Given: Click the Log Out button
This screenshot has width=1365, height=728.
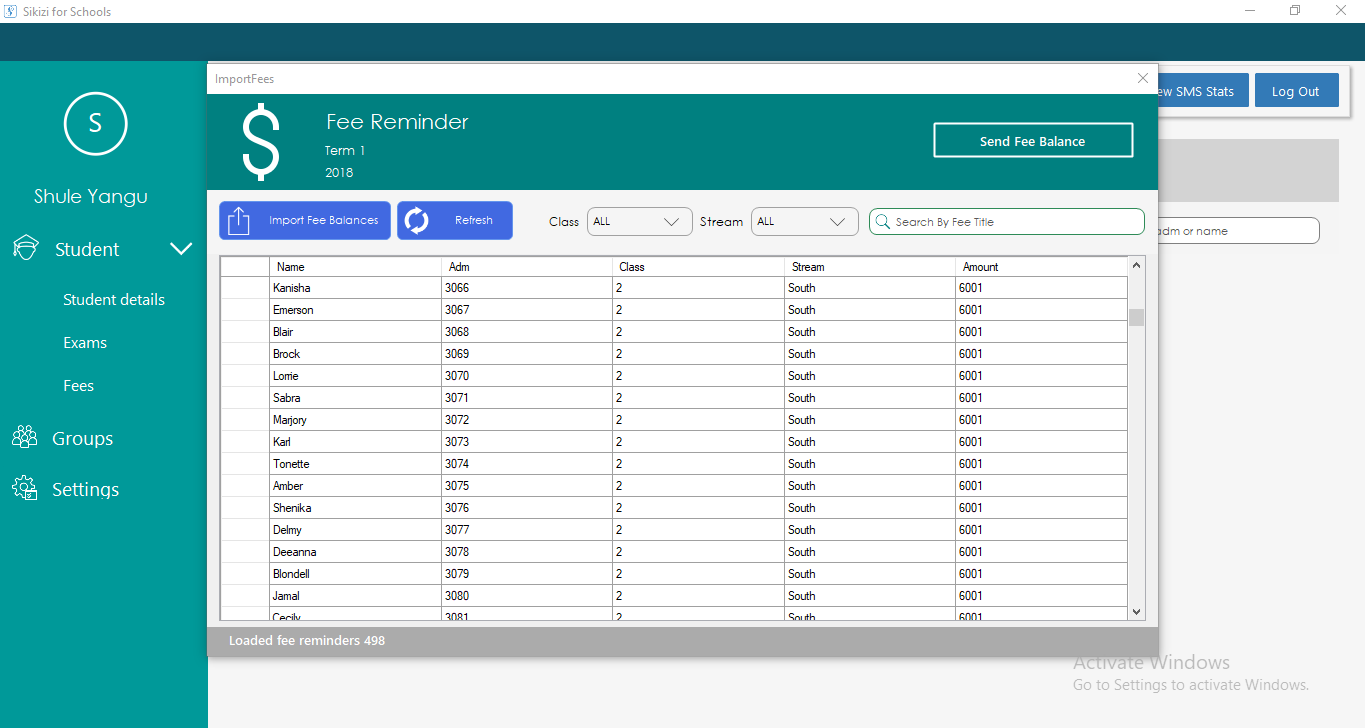Looking at the screenshot, I should pyautogui.click(x=1296, y=91).
